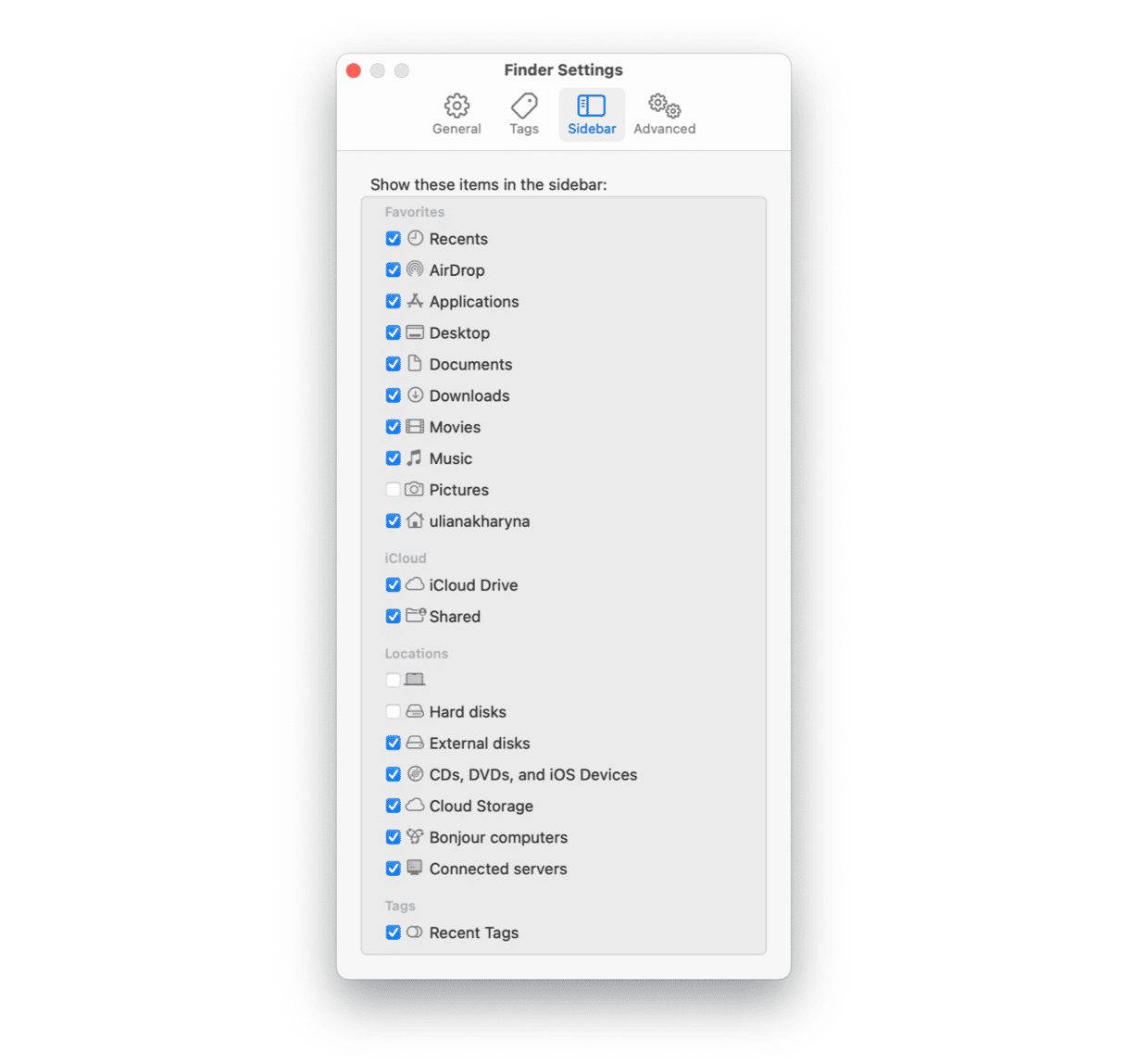Uncheck the Recent Tags checkbox
The height and width of the screenshot is (1064, 1126).
(x=394, y=933)
